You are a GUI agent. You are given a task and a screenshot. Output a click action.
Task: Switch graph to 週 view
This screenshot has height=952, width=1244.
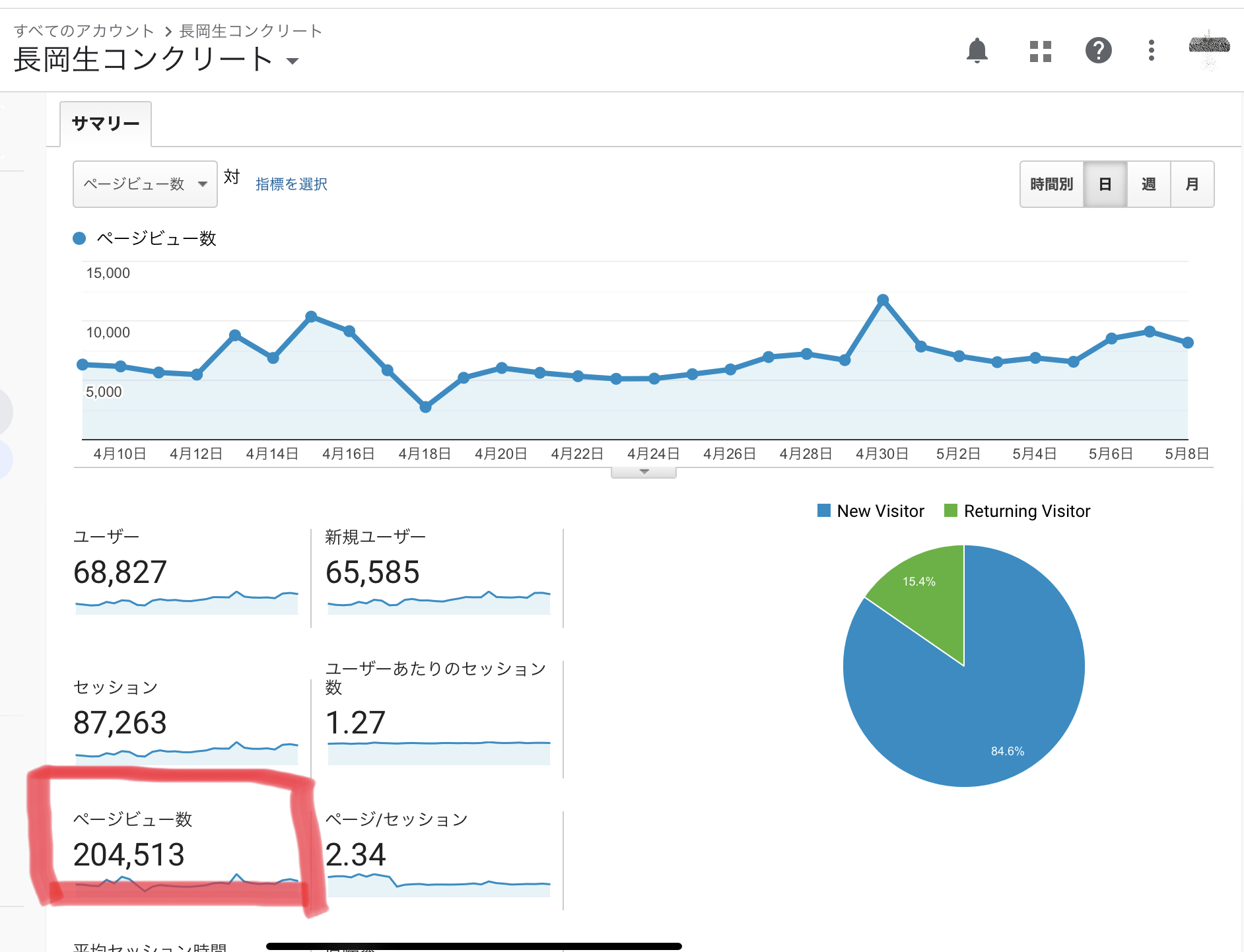click(1149, 184)
